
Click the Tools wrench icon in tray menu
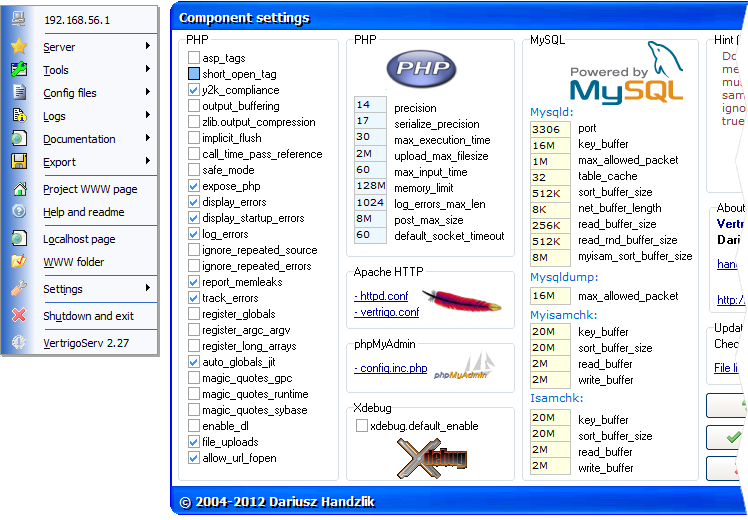[x=19, y=70]
